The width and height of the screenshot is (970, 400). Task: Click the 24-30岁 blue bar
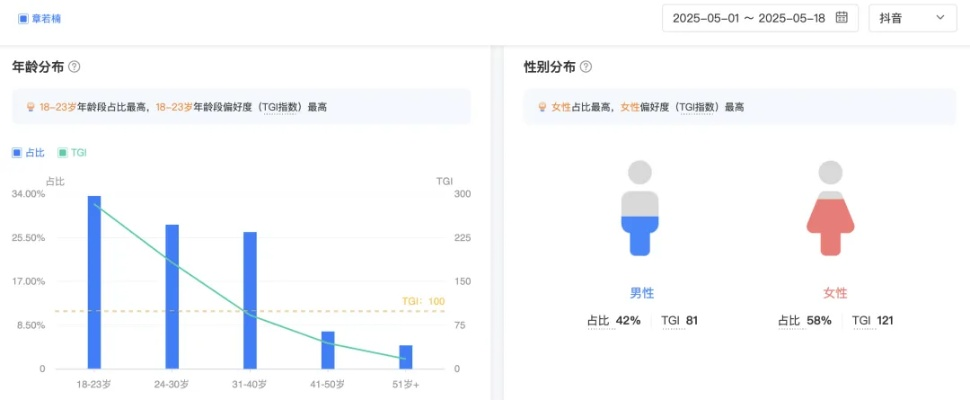(172, 297)
